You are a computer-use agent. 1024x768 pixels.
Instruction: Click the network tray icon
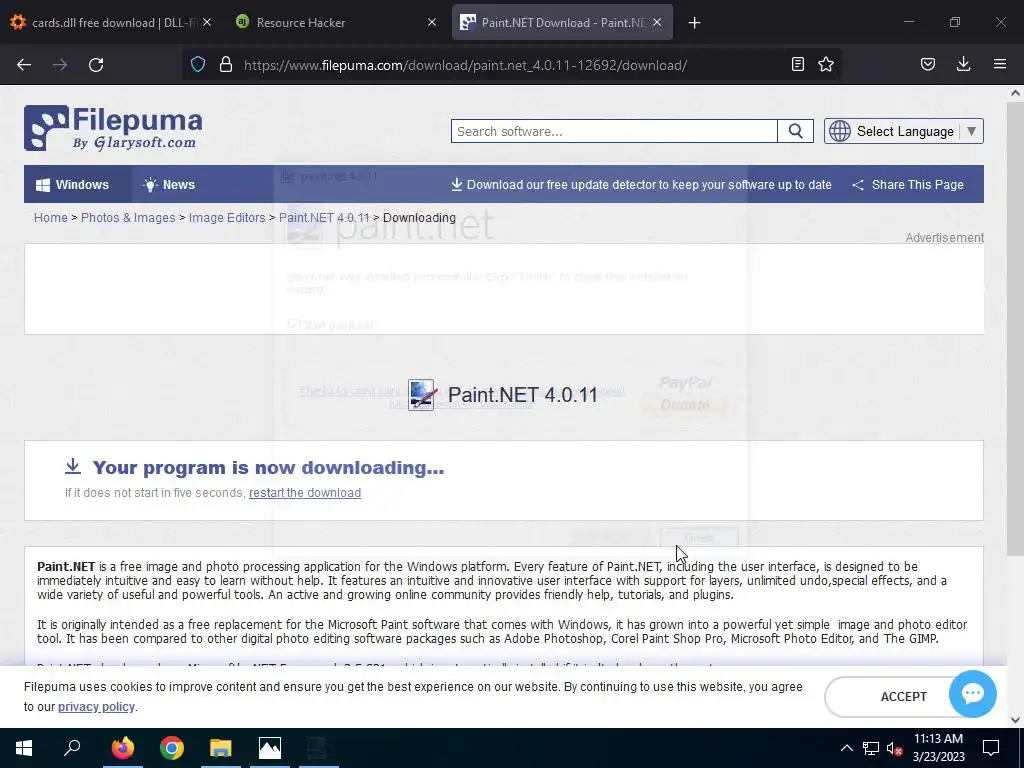click(871, 748)
